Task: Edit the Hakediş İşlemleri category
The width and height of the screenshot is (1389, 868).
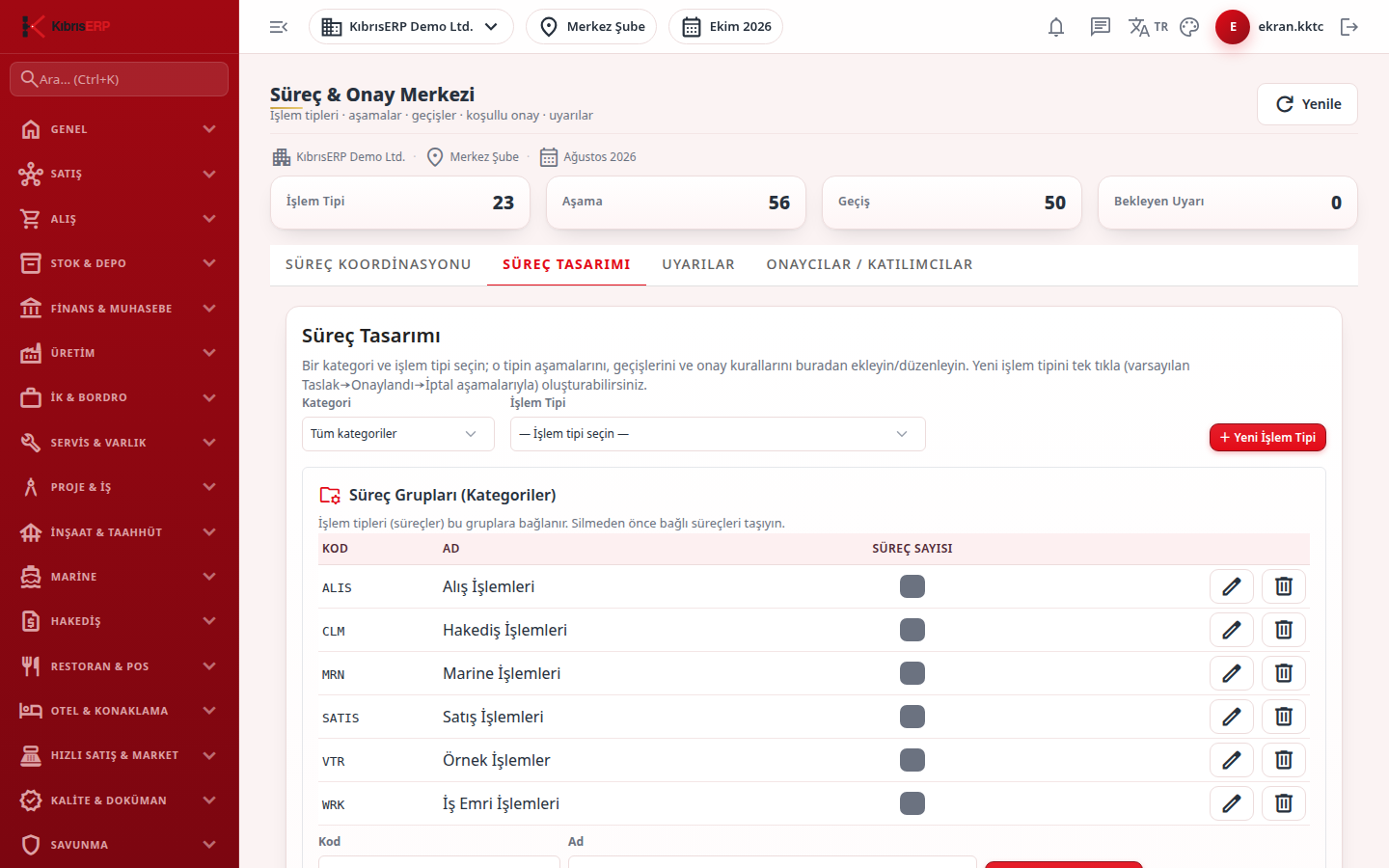Action: pos(1232,630)
